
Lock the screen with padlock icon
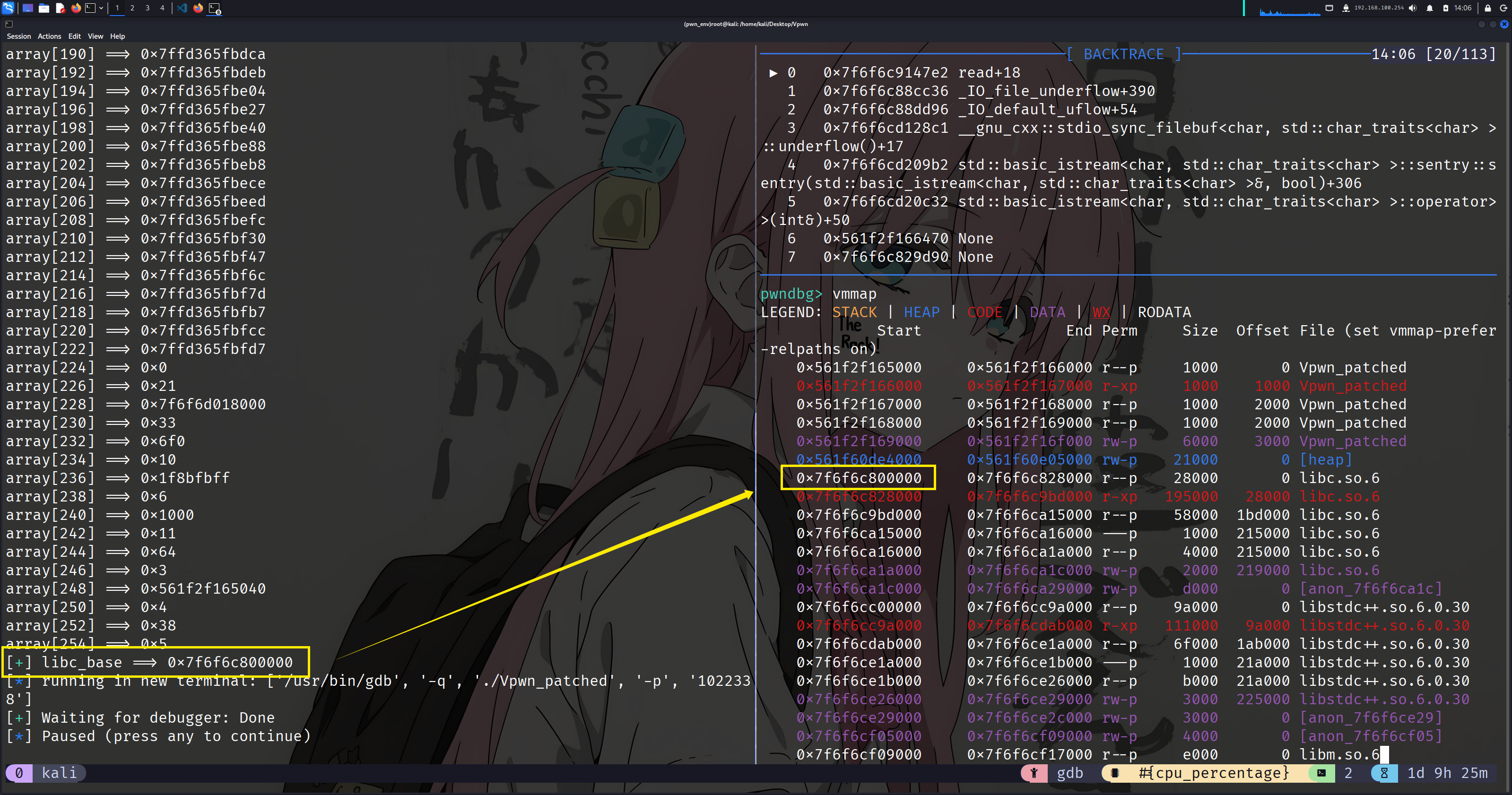coord(1487,8)
